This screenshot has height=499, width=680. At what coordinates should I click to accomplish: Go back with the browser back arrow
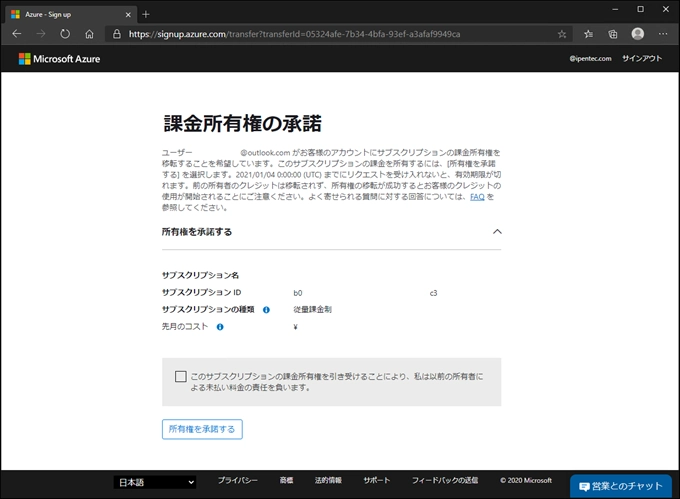coord(17,34)
